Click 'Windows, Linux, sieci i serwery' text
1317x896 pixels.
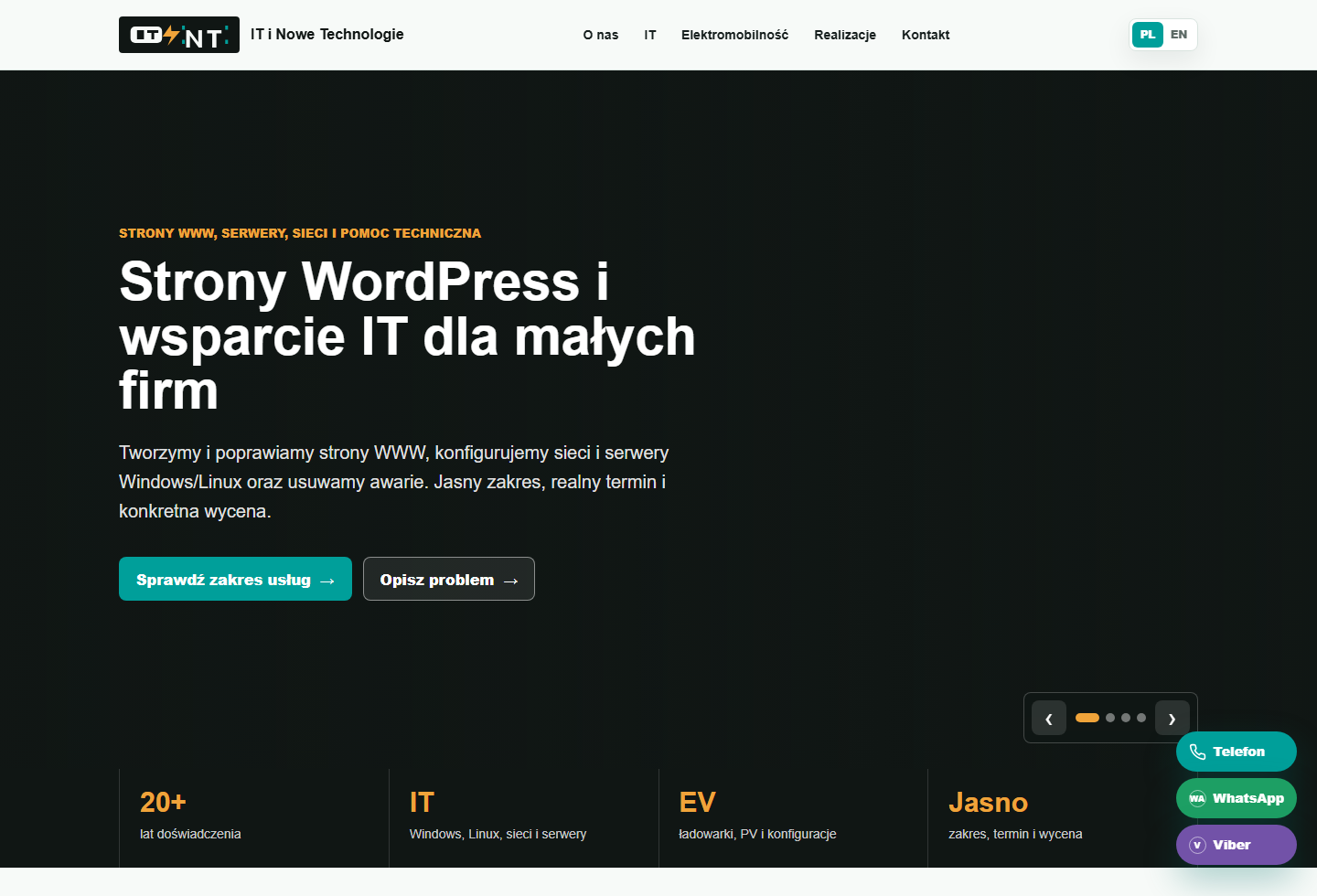pos(498,834)
